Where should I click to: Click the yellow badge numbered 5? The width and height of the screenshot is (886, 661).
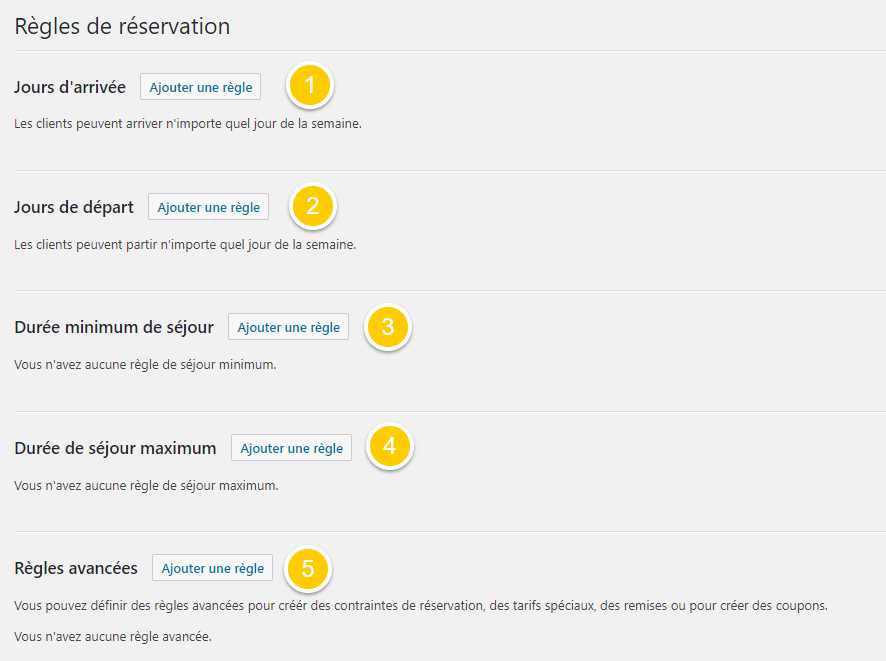coord(308,568)
